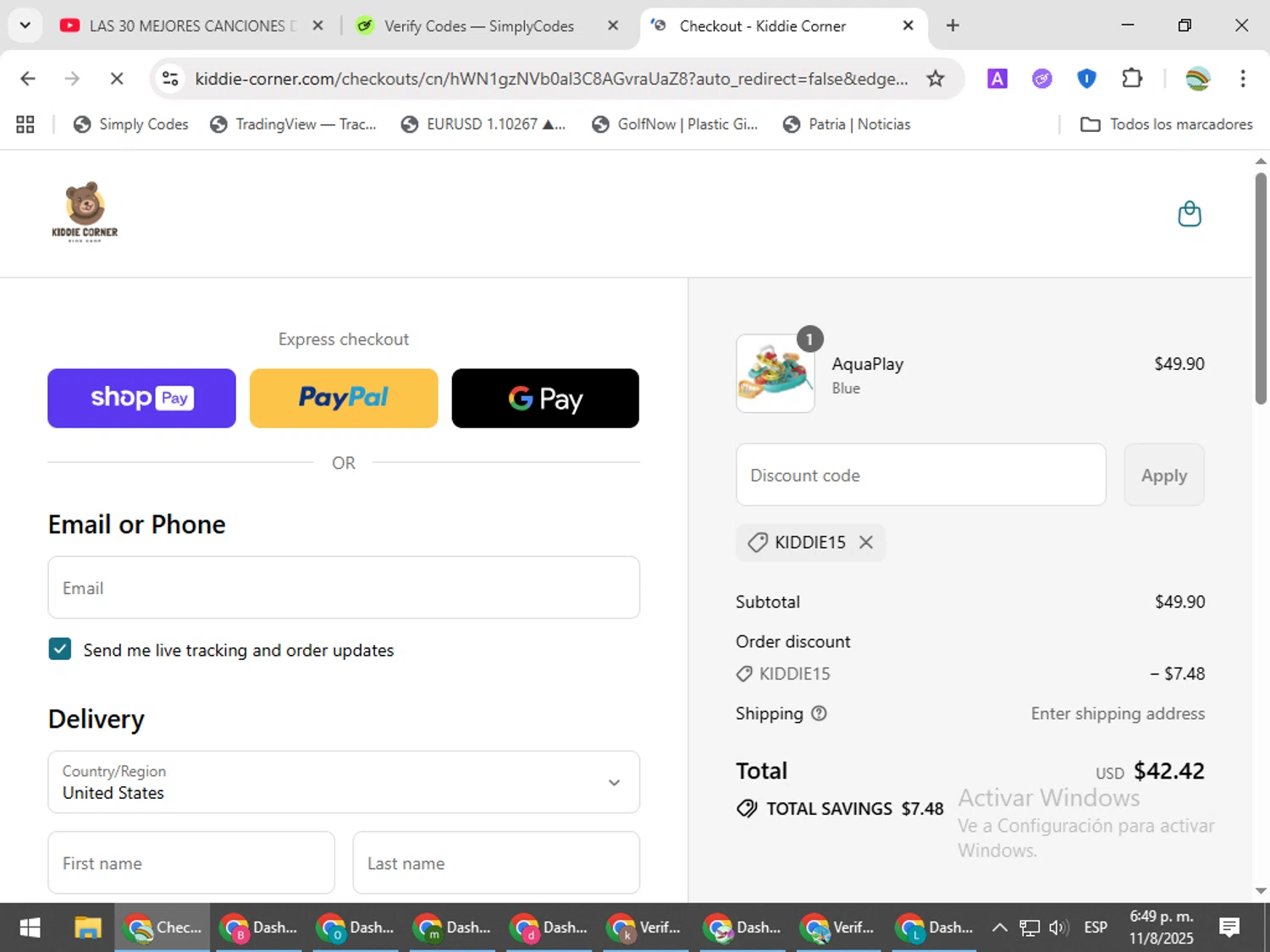
Task: Open the Chrome profile avatar
Action: click(1198, 79)
